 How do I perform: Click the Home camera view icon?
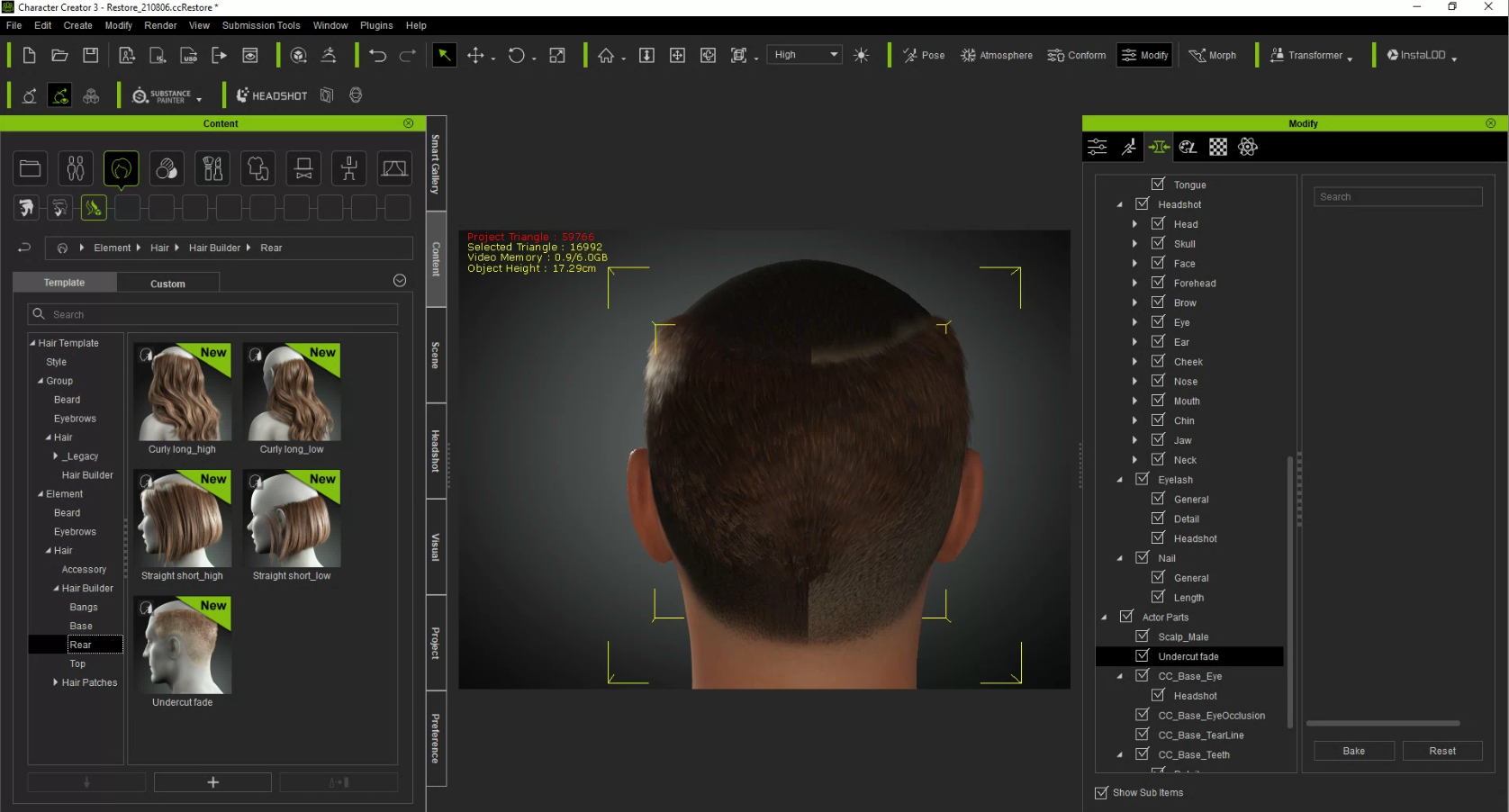tap(606, 56)
